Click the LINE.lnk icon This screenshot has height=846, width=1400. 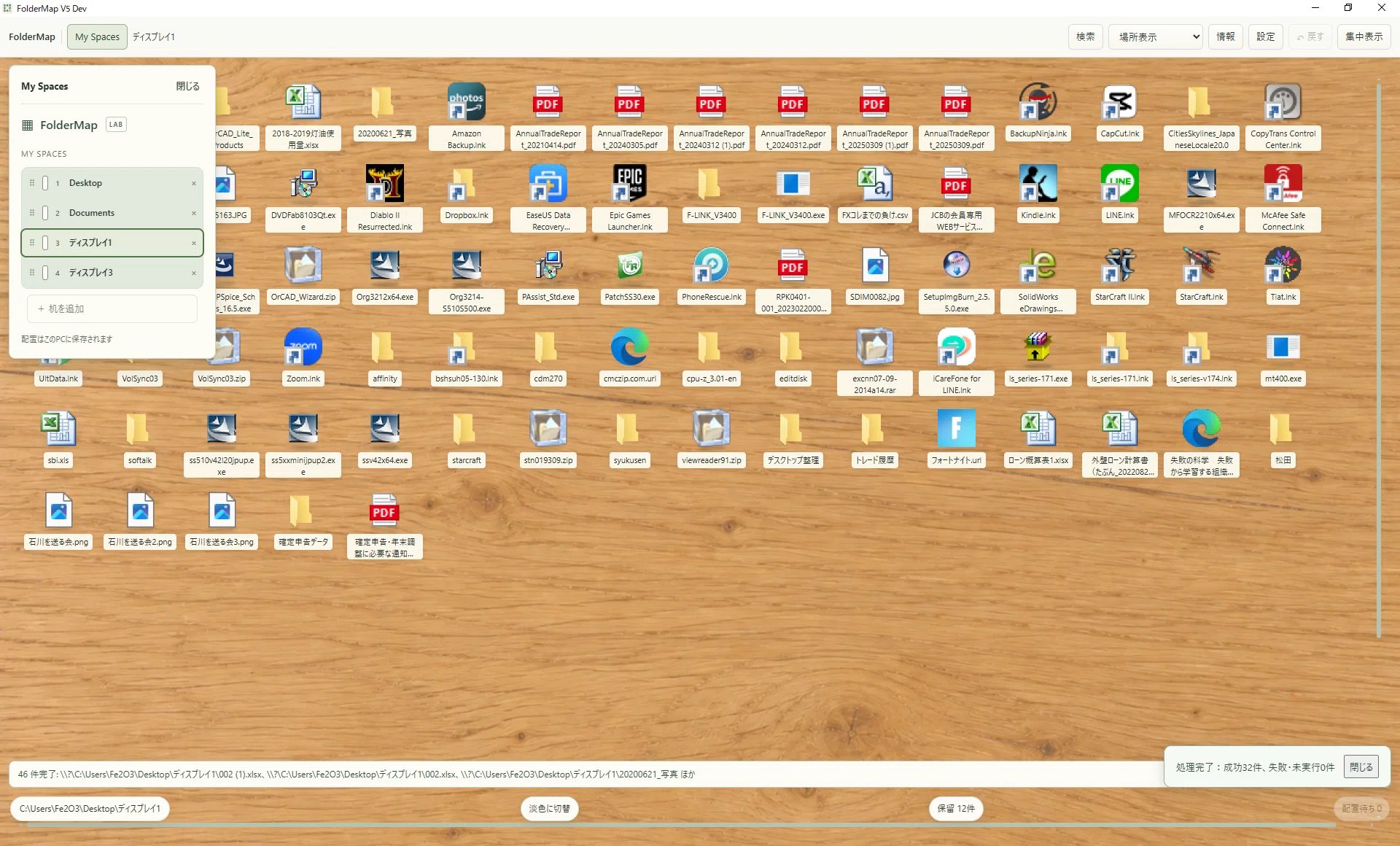[x=1120, y=184]
